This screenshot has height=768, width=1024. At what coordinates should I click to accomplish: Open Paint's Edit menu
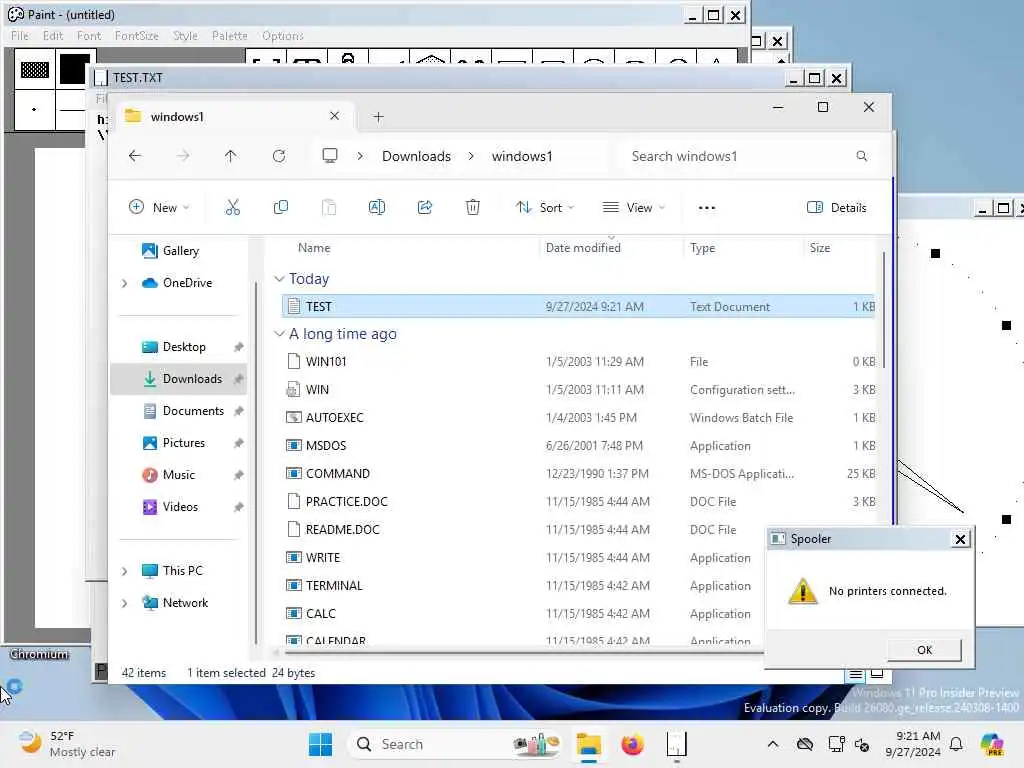pos(53,36)
